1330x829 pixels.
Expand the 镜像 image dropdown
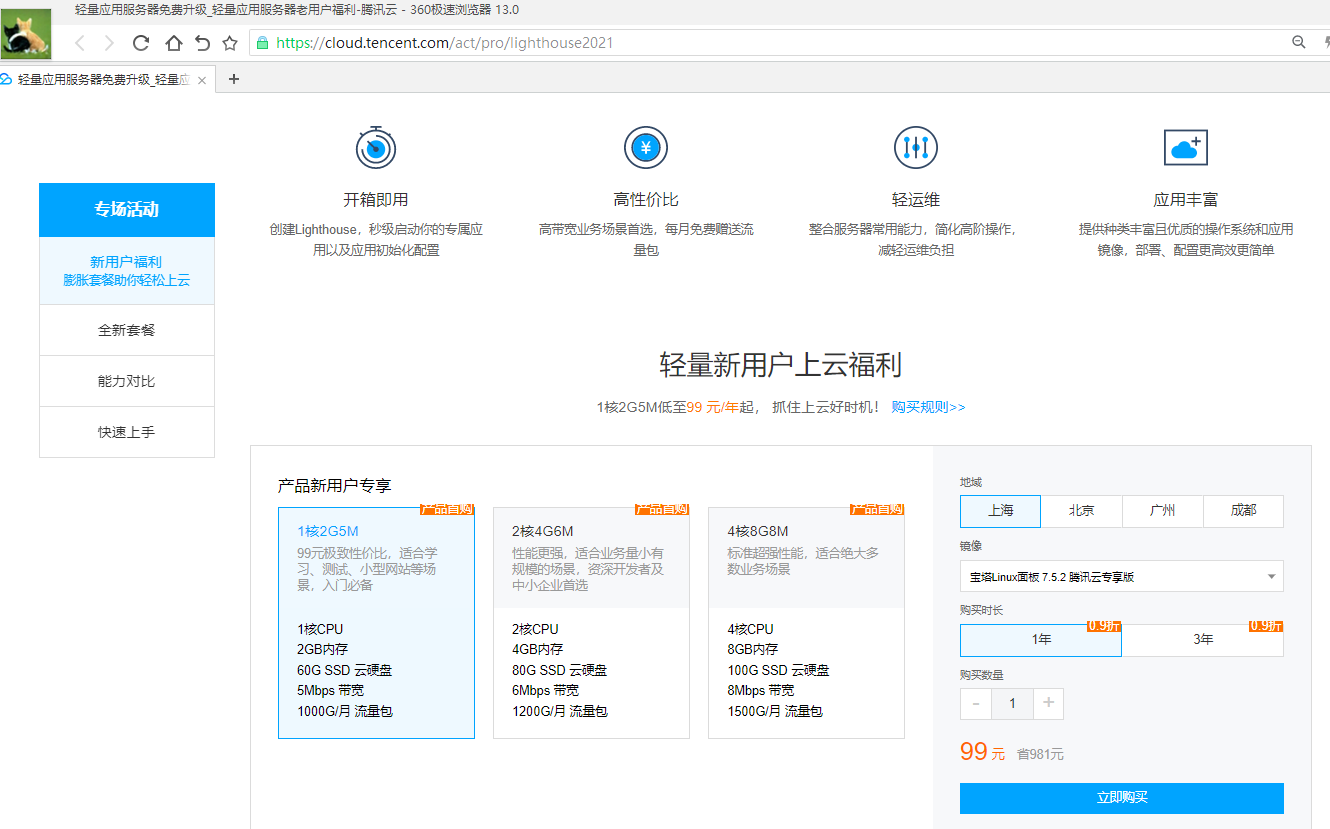pos(1121,576)
